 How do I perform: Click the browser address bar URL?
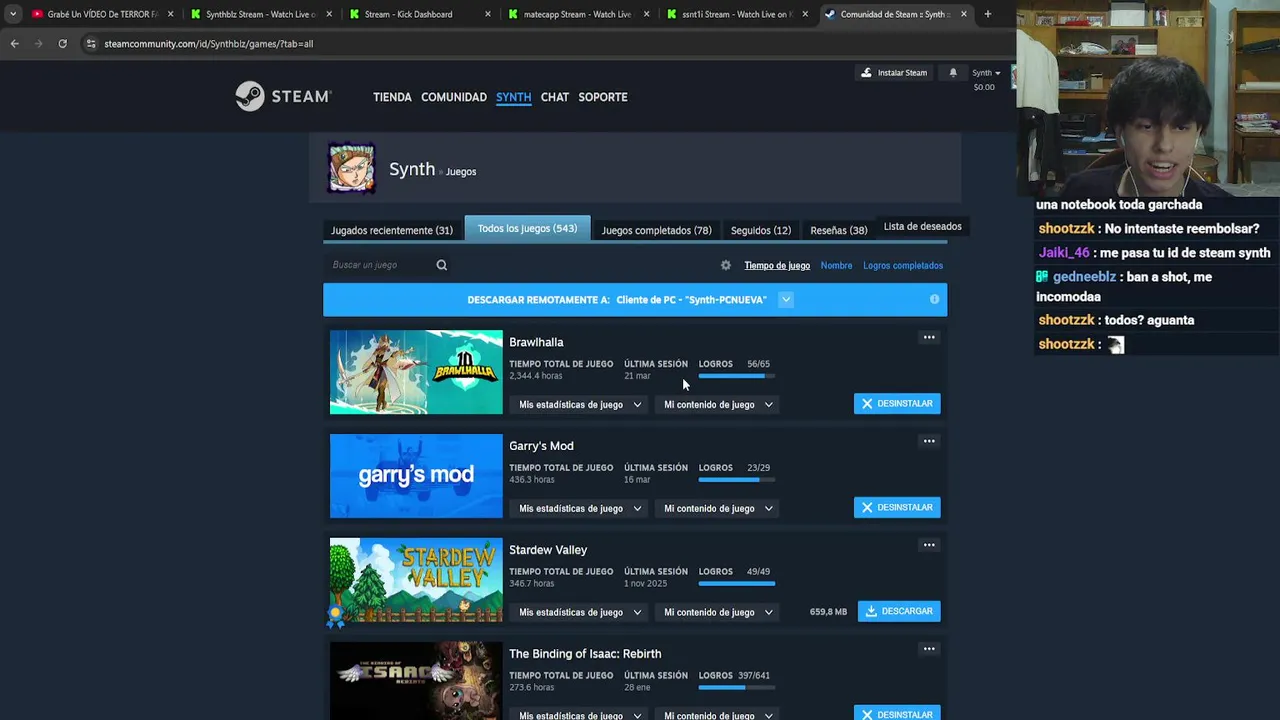click(209, 44)
